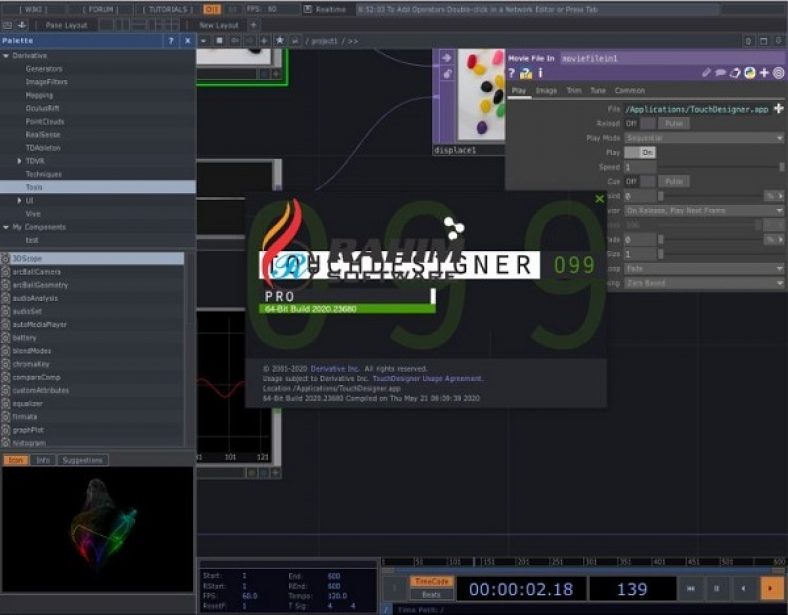This screenshot has height=615, width=788.
Task: Open the comment bubble icon in parameter header
Action: point(720,73)
